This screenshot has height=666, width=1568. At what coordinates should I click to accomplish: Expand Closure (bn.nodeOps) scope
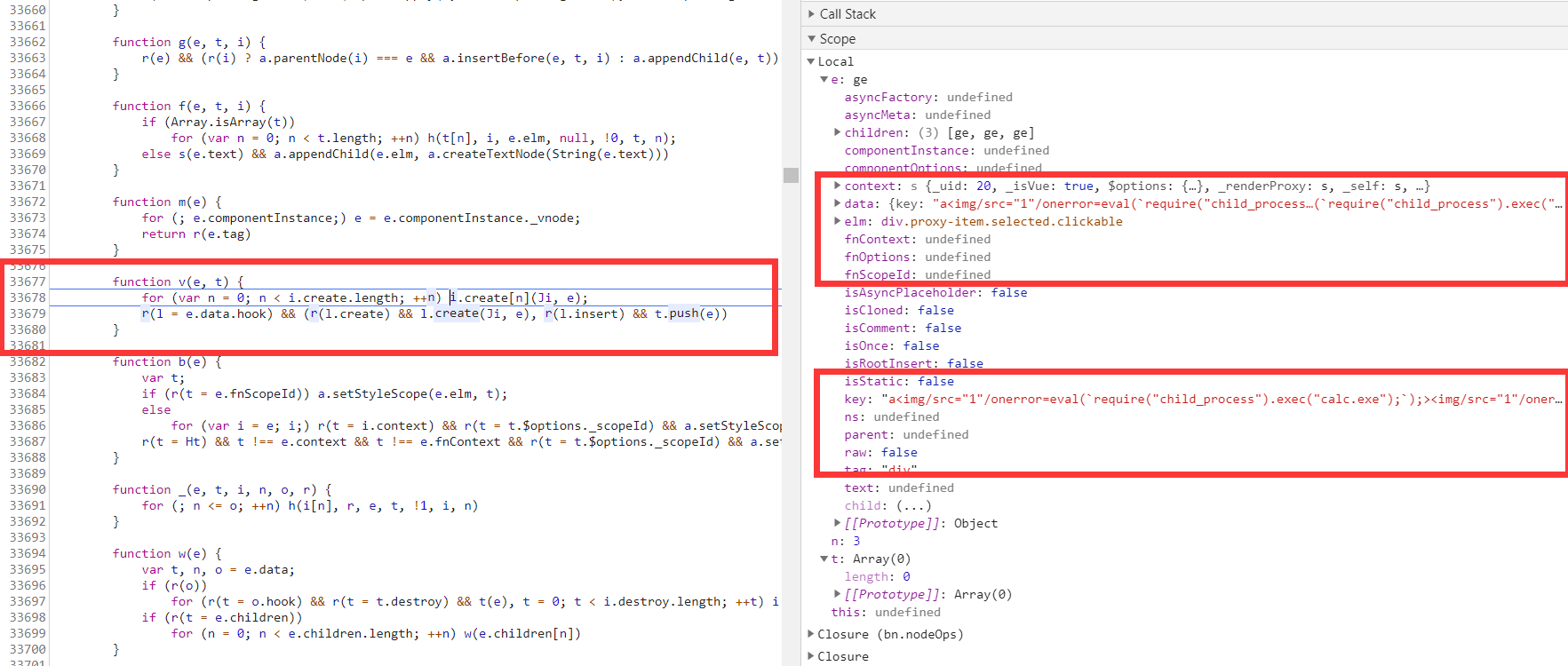click(x=811, y=634)
